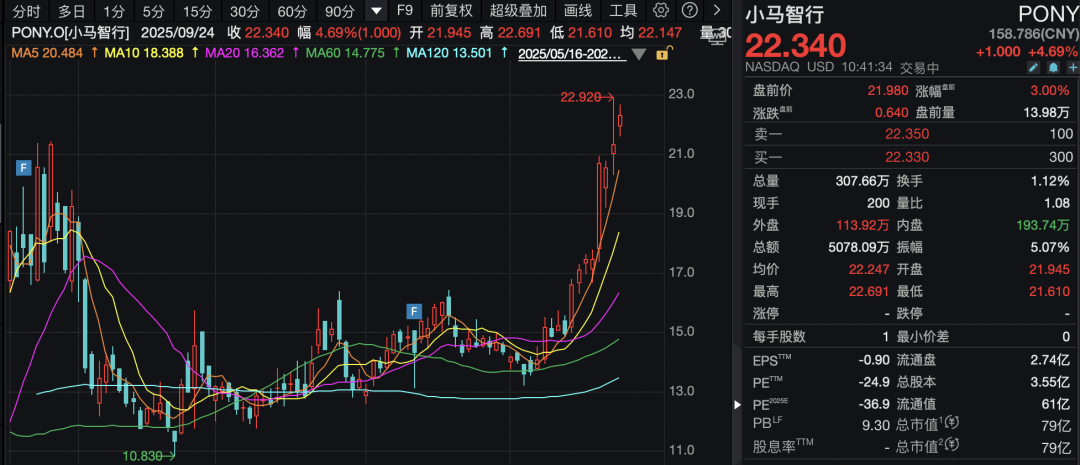The width and height of the screenshot is (1080, 465).
Task: Select the 15分 period tab
Action: click(198, 10)
